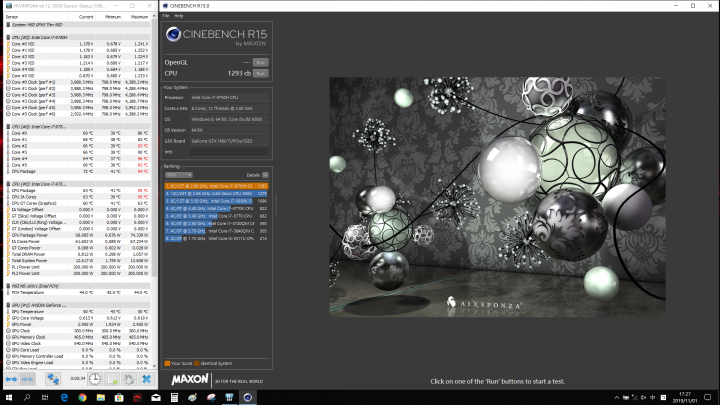
Task: Run the OpenGL benchmark test
Action: [260, 62]
